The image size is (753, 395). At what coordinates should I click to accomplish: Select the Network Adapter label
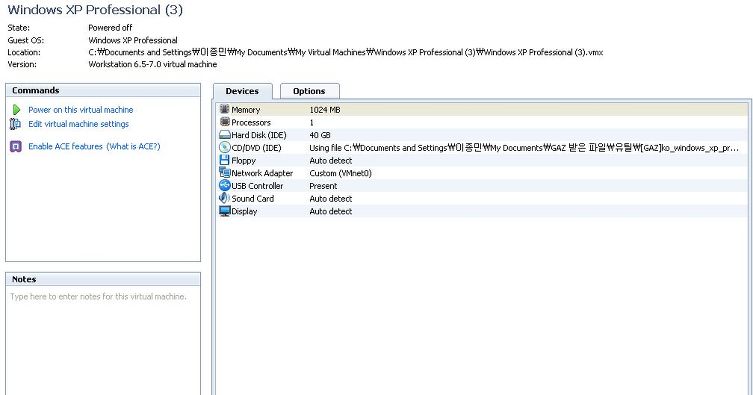pyautogui.click(x=262, y=173)
